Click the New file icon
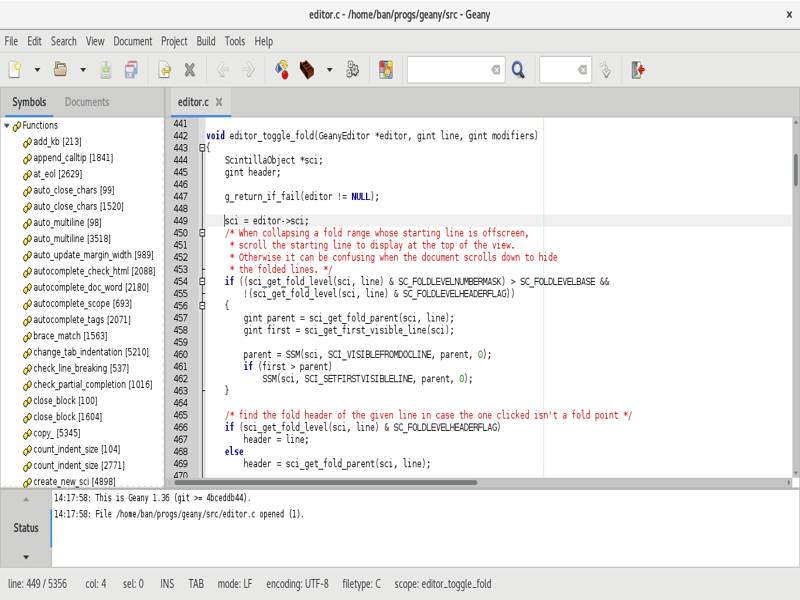 15,70
